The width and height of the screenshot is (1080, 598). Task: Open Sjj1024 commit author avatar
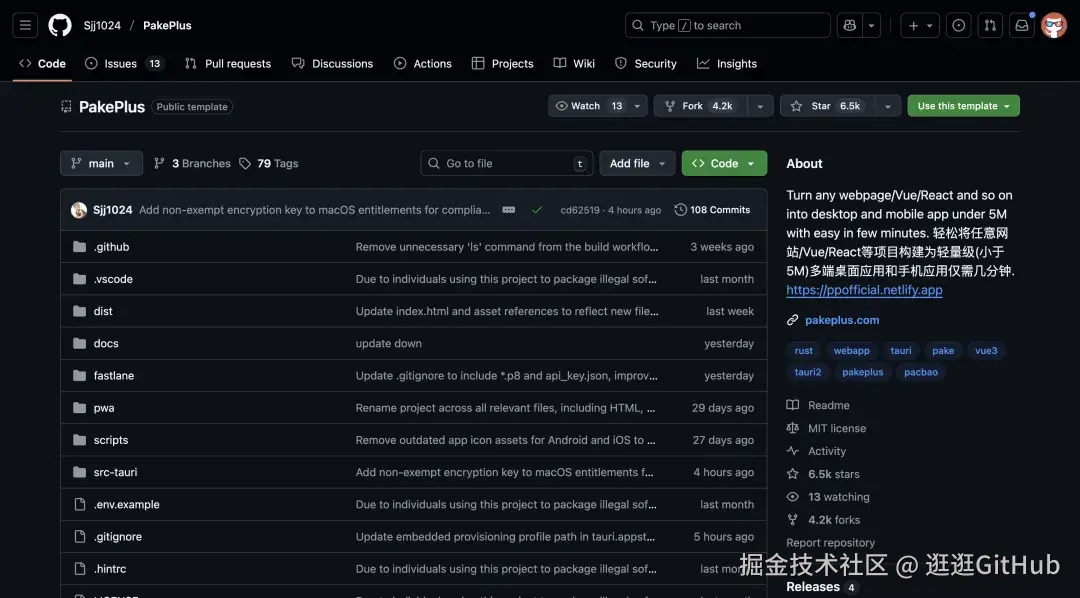(79, 210)
